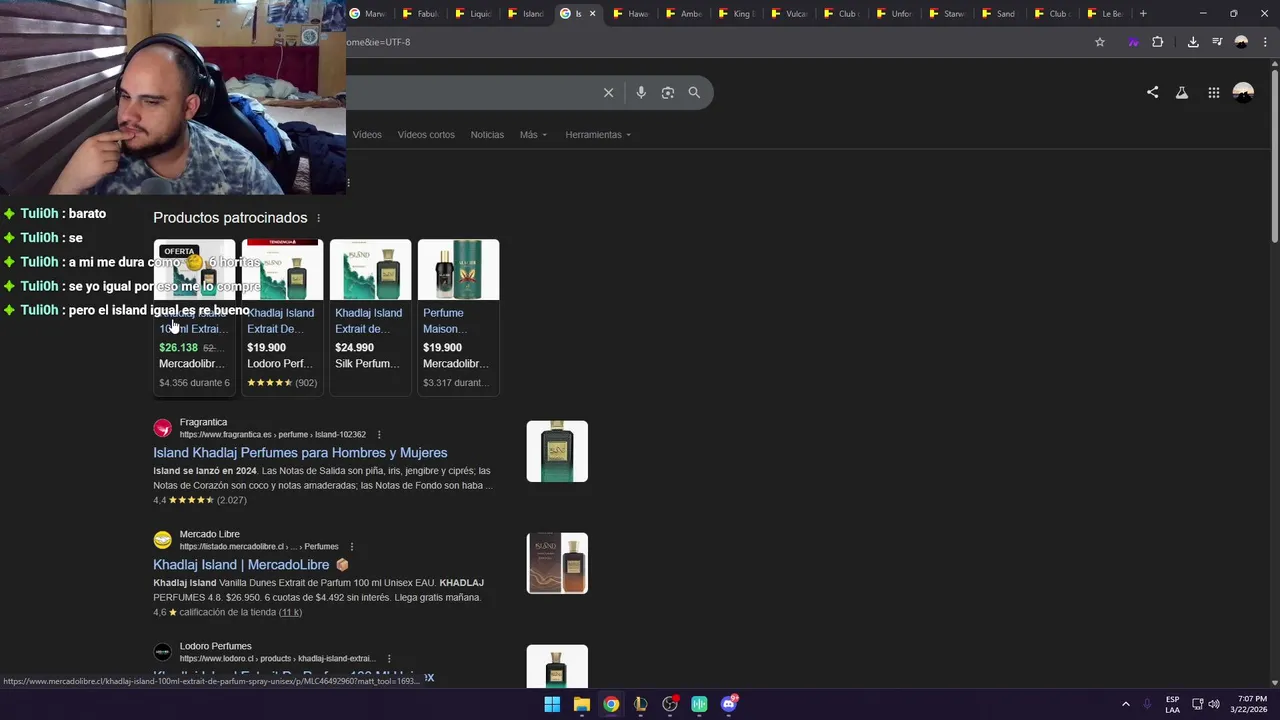Open a new browser tab
The height and width of the screenshot is (720, 1280).
pos(1143,14)
